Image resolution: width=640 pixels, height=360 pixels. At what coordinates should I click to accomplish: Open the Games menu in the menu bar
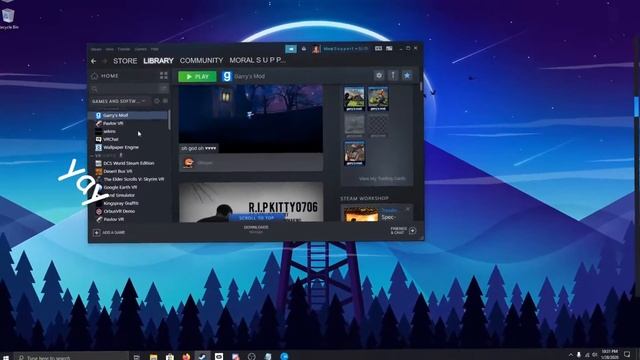coord(140,49)
